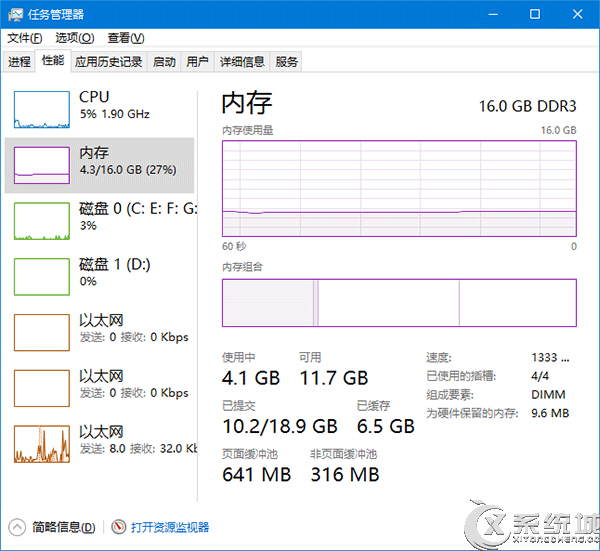Click the Task Manager title bar icon
The image size is (600, 551).
coord(15,15)
